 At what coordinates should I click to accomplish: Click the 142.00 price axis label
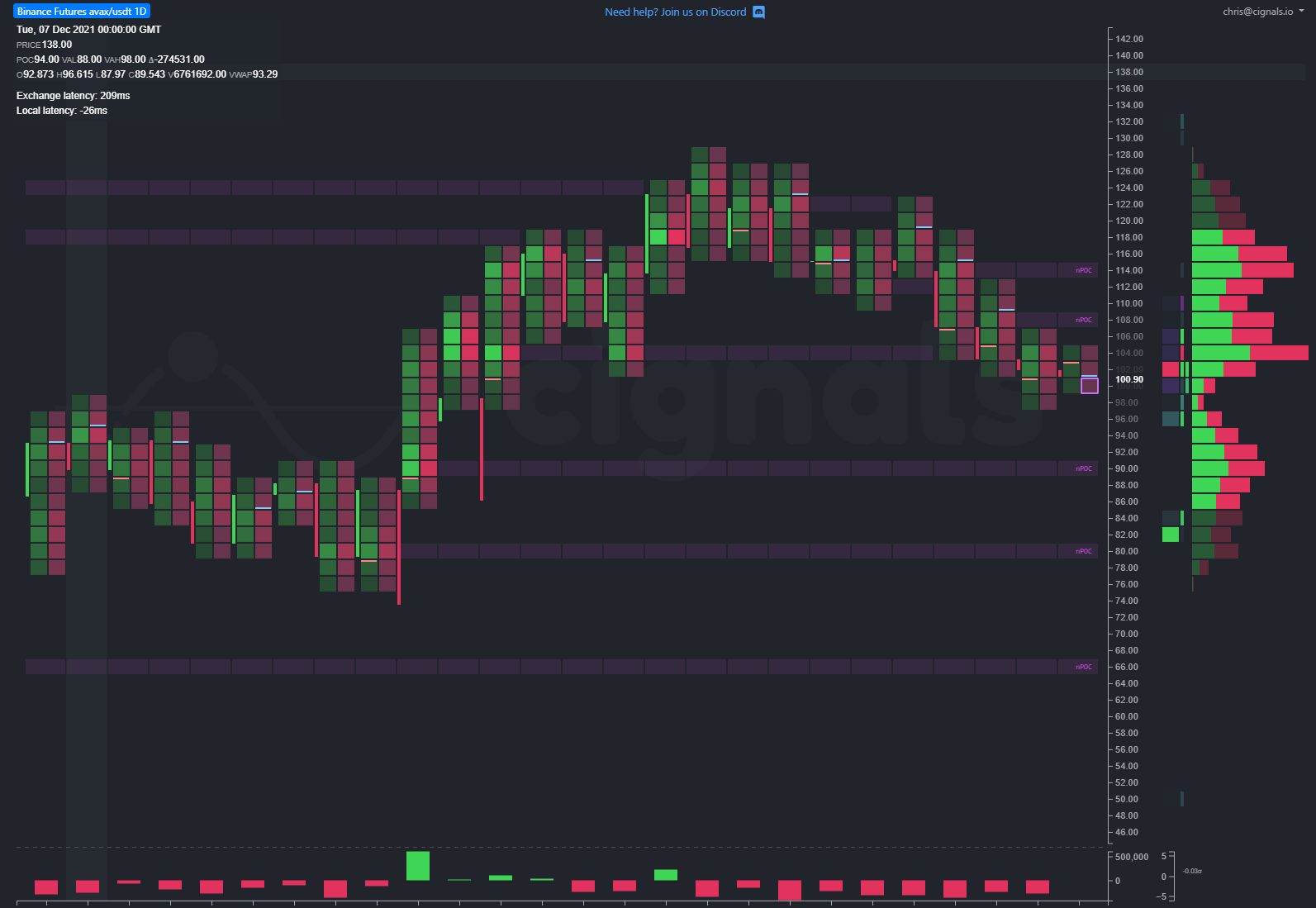click(1129, 39)
